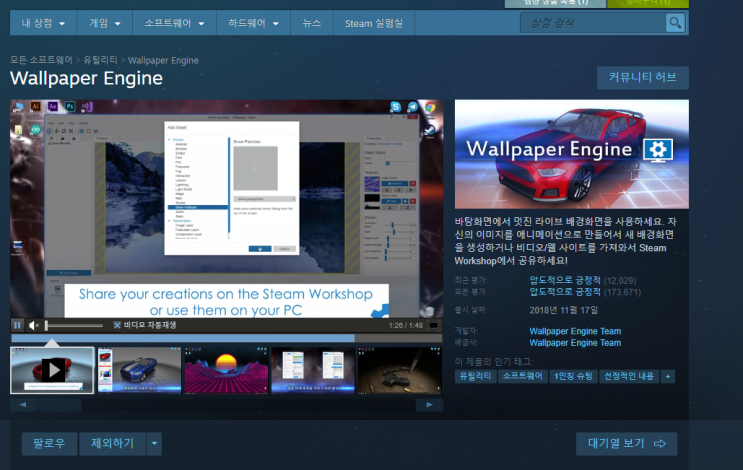
Task: Select the red car video thumbnail
Action: [53, 370]
